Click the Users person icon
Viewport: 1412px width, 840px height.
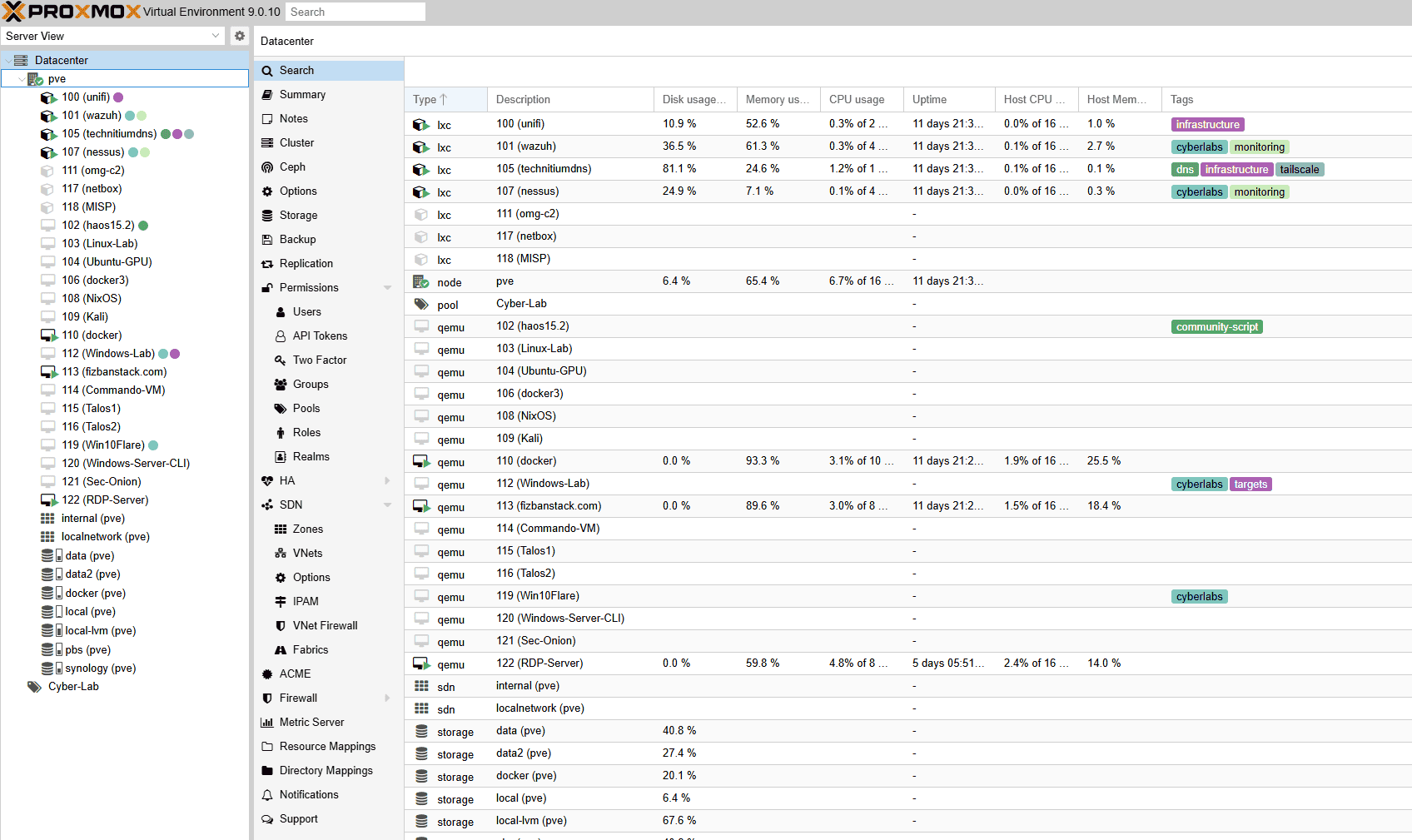pyautogui.click(x=281, y=312)
